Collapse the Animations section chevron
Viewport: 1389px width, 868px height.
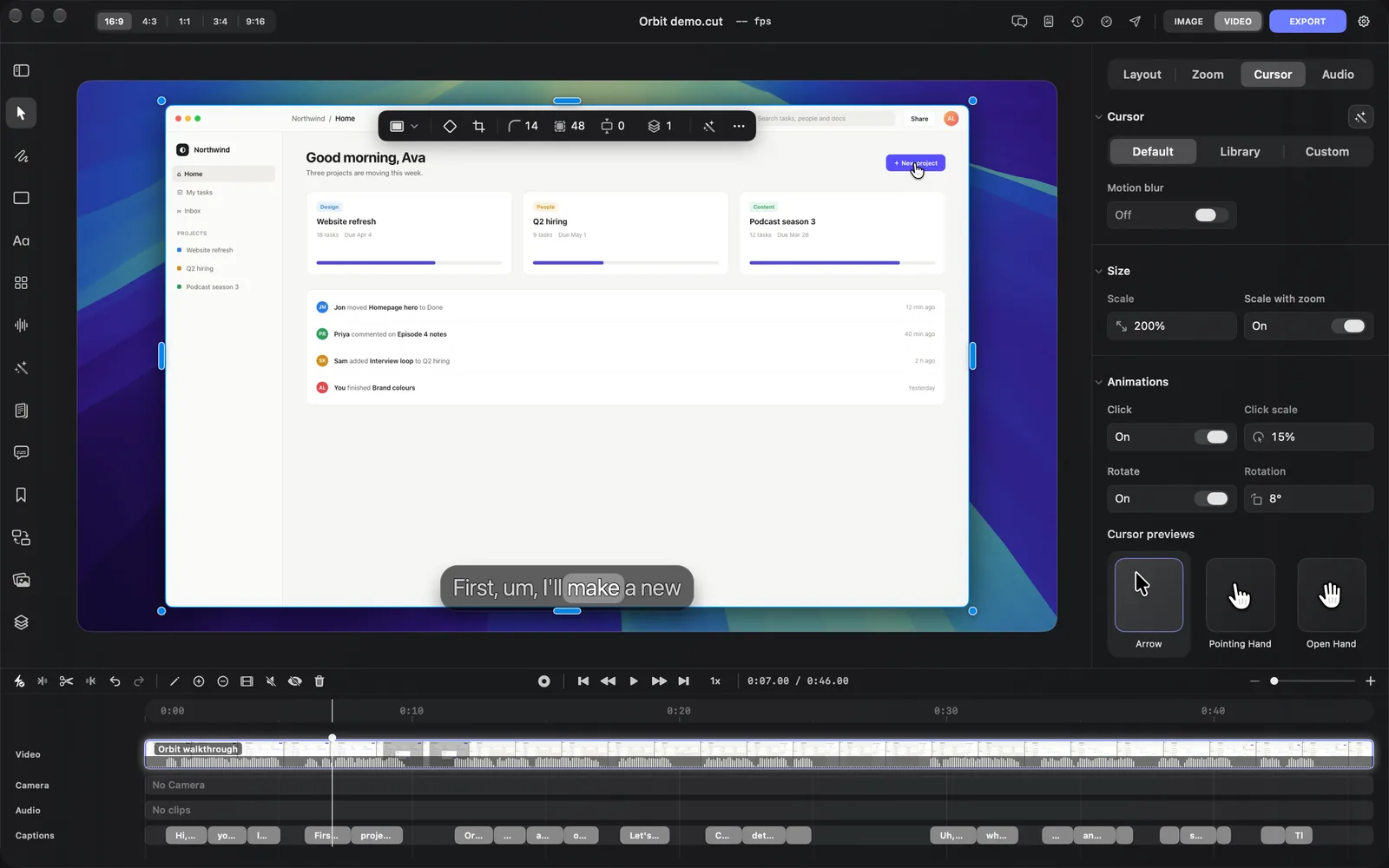1098,382
